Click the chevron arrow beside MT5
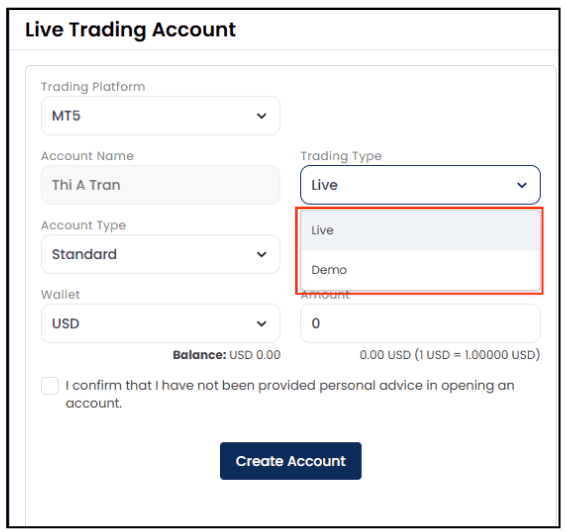 point(261,116)
